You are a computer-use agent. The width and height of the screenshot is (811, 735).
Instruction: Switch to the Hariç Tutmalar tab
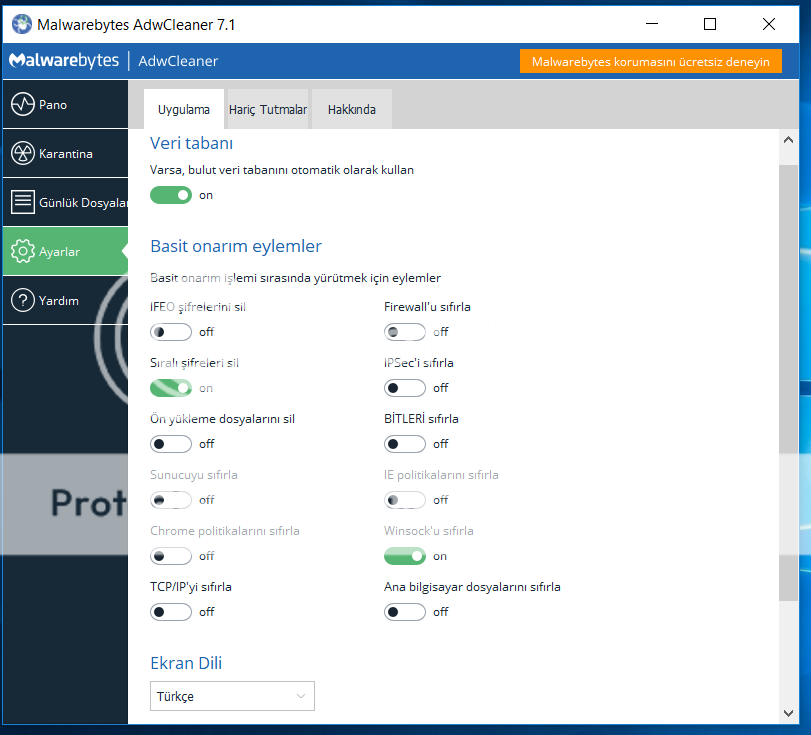267,110
